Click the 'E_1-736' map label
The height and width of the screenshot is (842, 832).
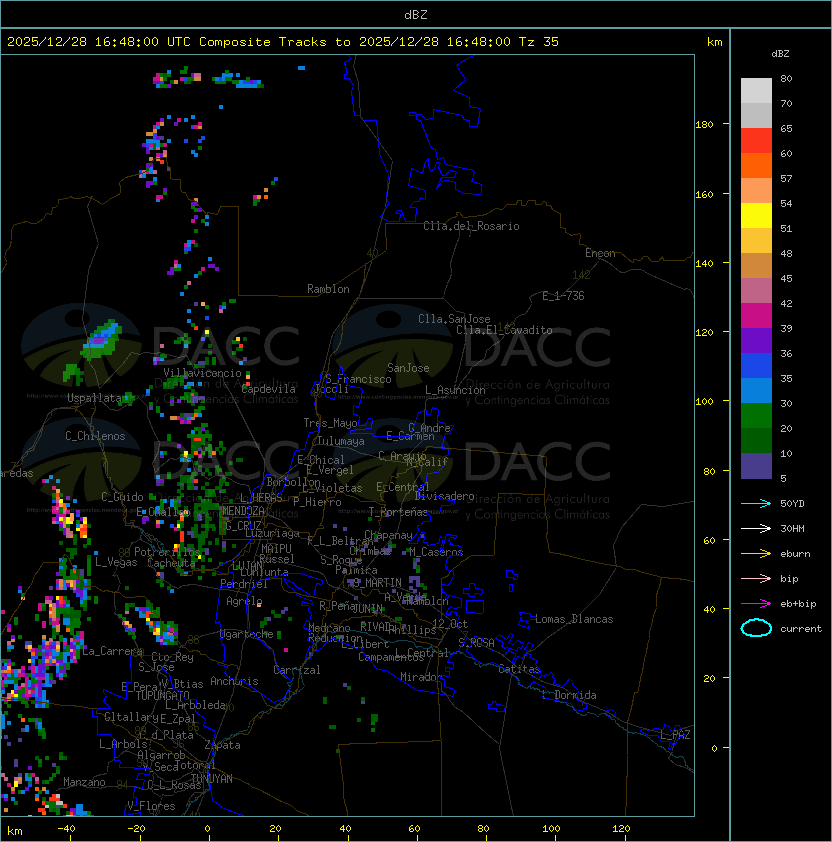[563, 296]
